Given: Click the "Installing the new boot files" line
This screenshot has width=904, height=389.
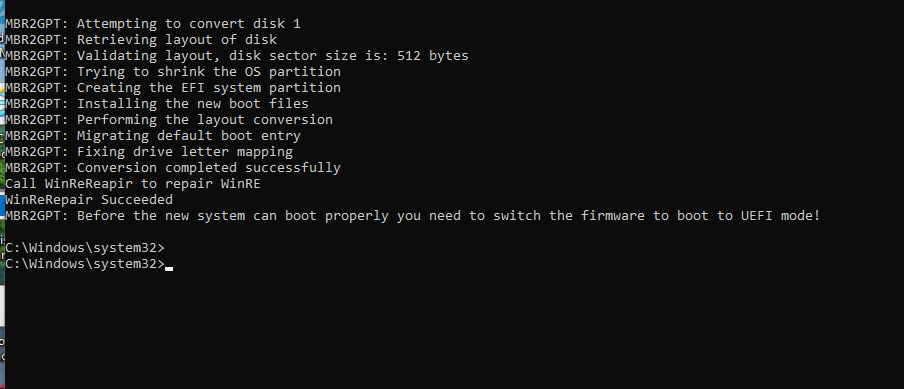Looking at the screenshot, I should tap(157, 104).
